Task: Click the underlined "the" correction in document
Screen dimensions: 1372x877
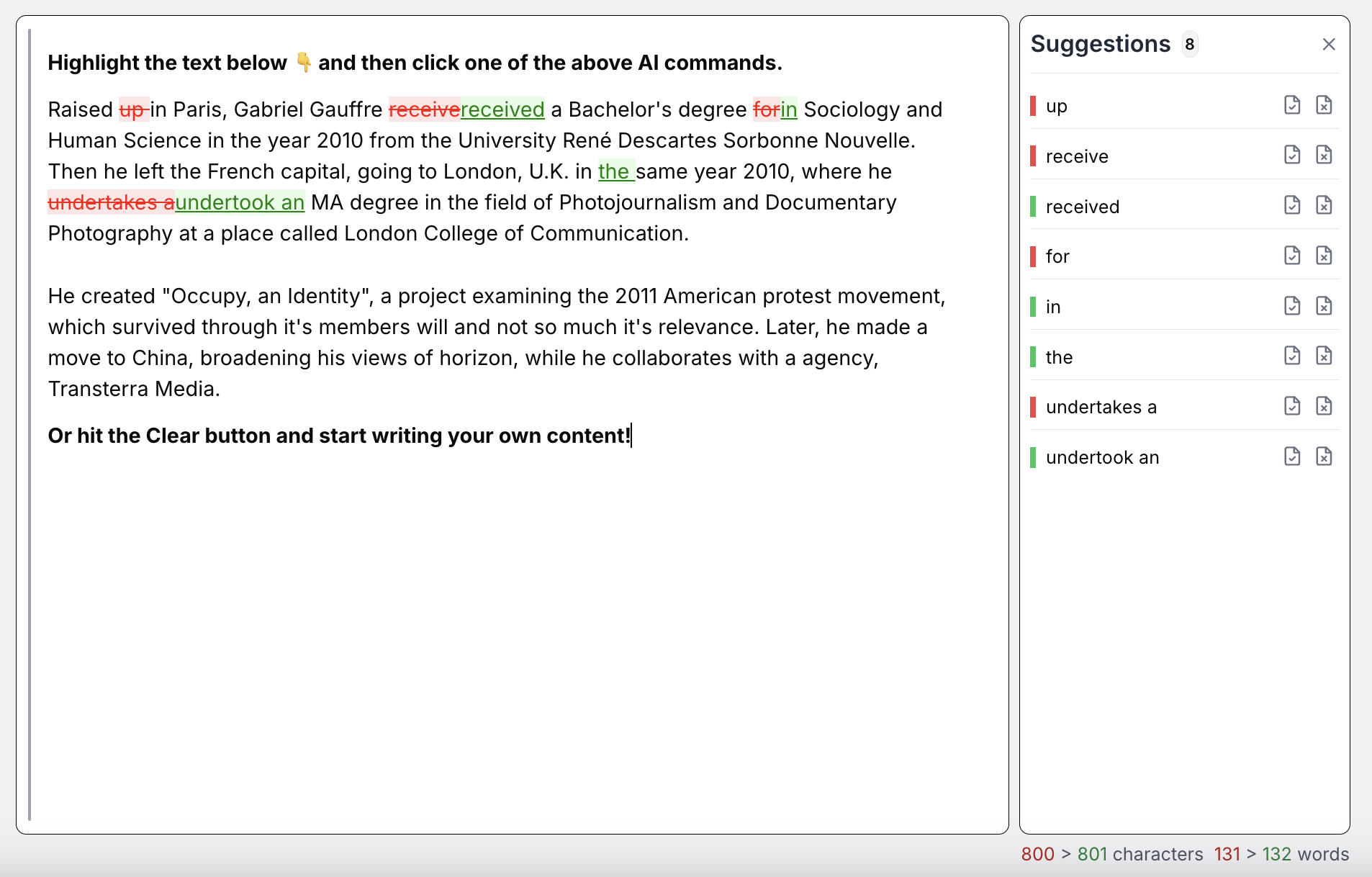Action: tap(615, 171)
